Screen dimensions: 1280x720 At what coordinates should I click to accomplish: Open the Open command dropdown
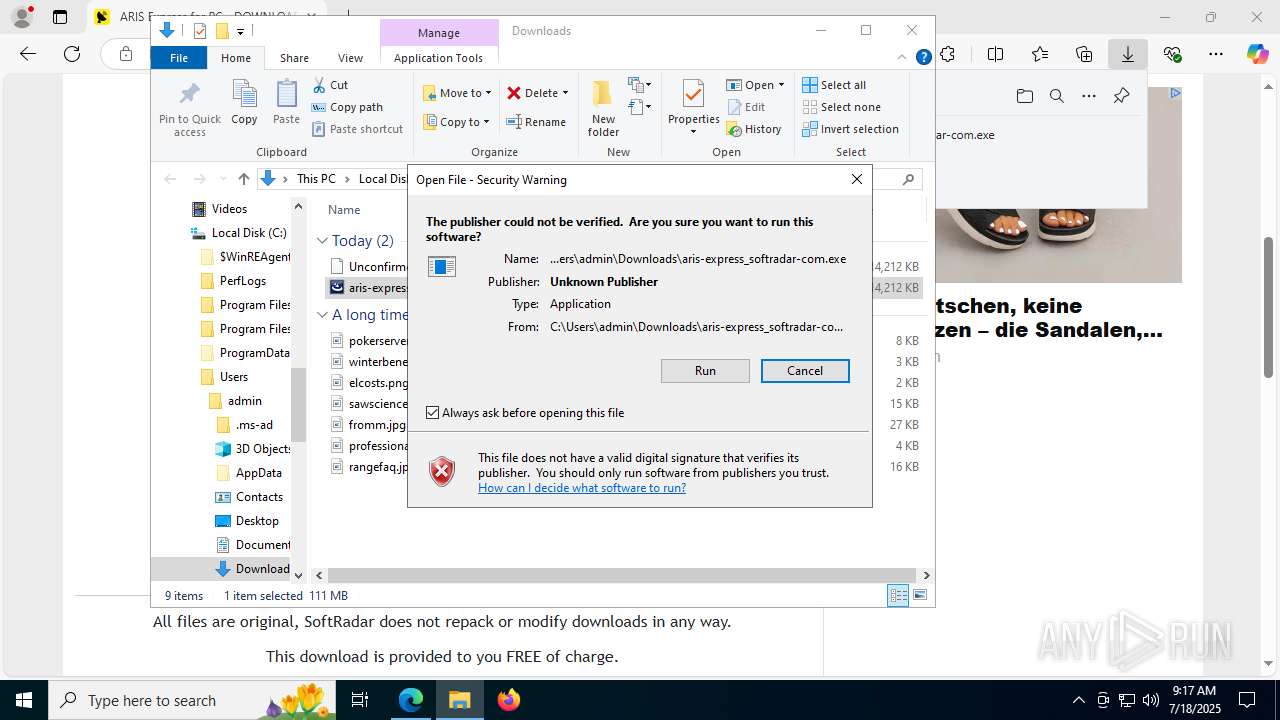click(x=781, y=85)
